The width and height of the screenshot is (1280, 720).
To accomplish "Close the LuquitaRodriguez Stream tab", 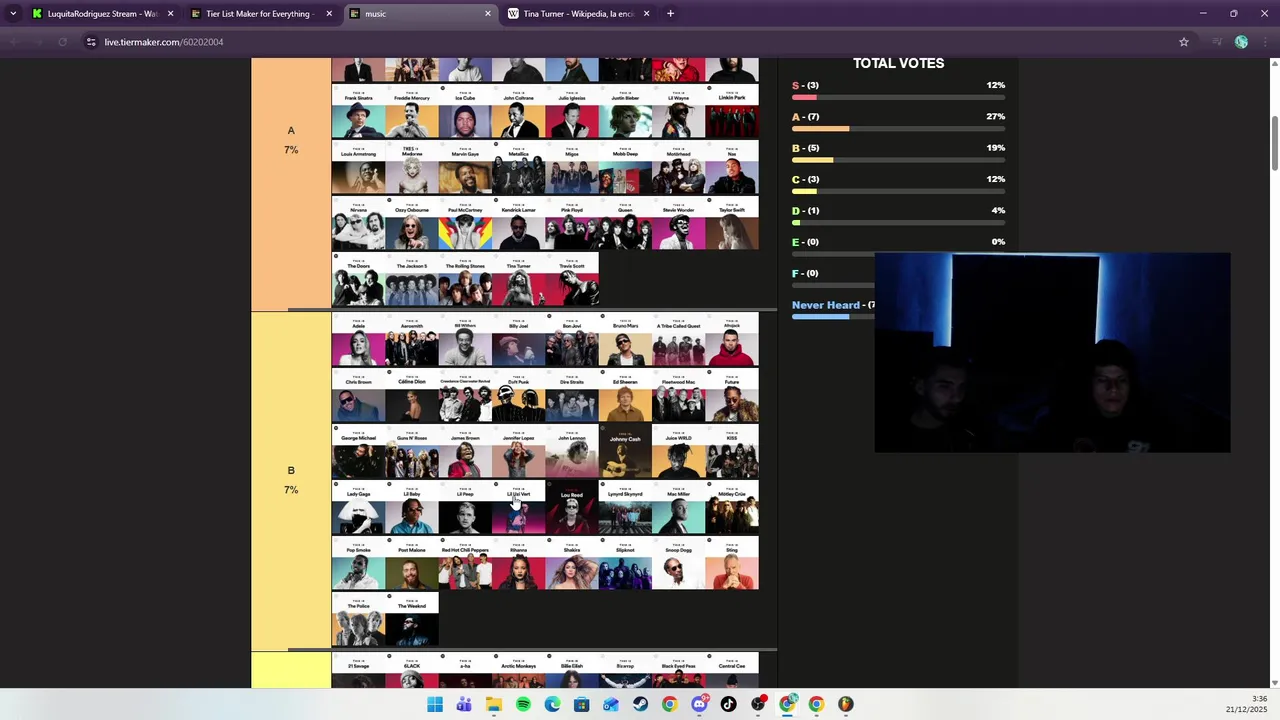I will pos(170,14).
